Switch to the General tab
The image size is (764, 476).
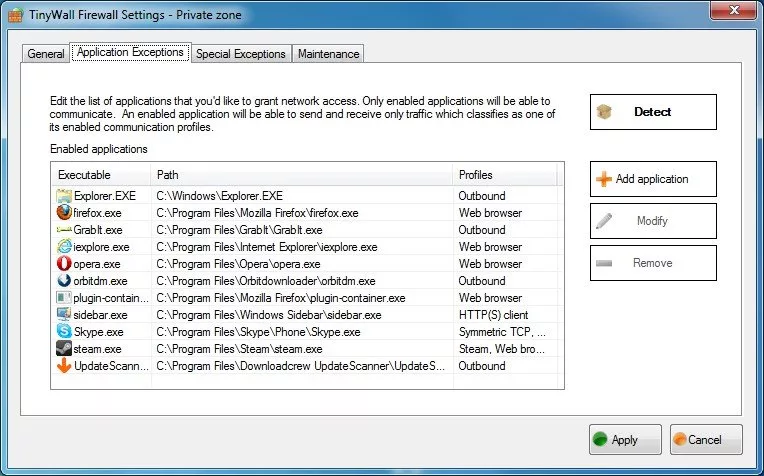(x=45, y=54)
